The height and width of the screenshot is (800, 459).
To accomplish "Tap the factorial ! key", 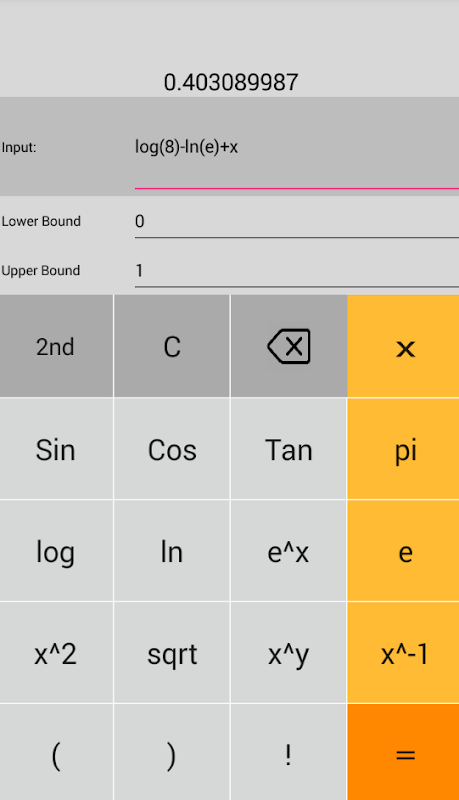I will click(x=289, y=753).
